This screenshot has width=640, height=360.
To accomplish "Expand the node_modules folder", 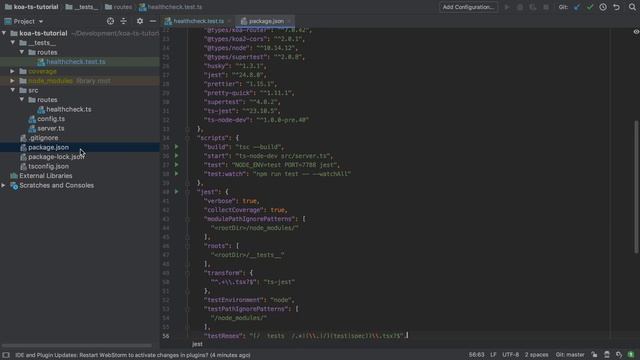I will [13, 81].
